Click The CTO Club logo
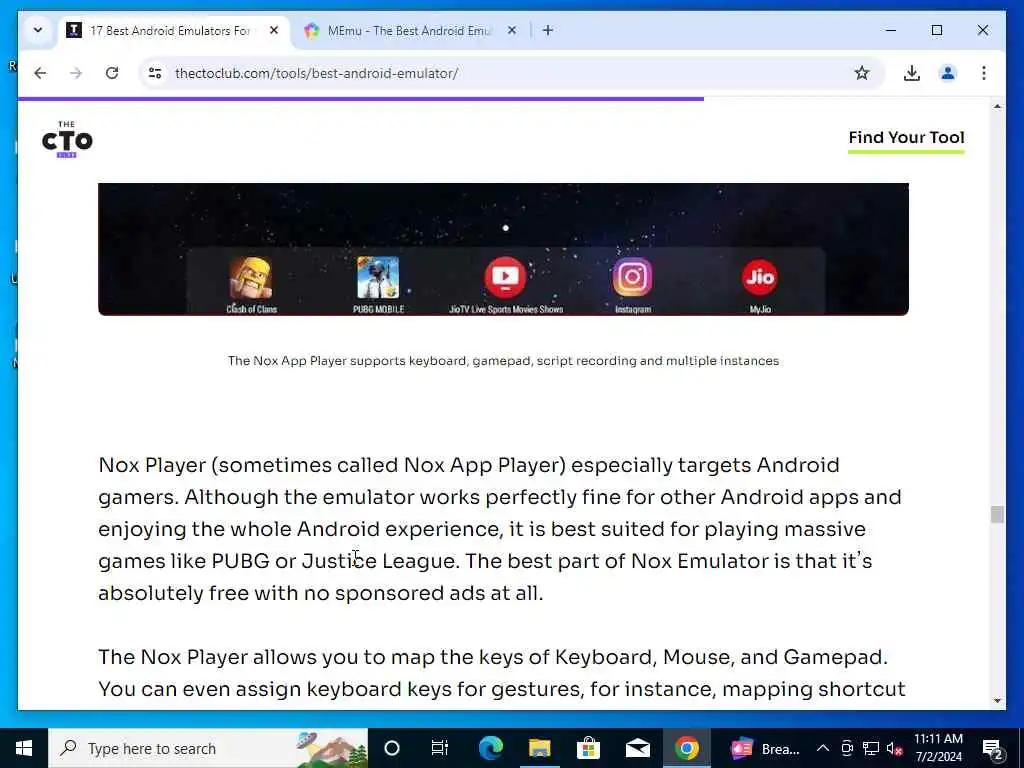Image resolution: width=1024 pixels, height=768 pixels. tap(67, 139)
